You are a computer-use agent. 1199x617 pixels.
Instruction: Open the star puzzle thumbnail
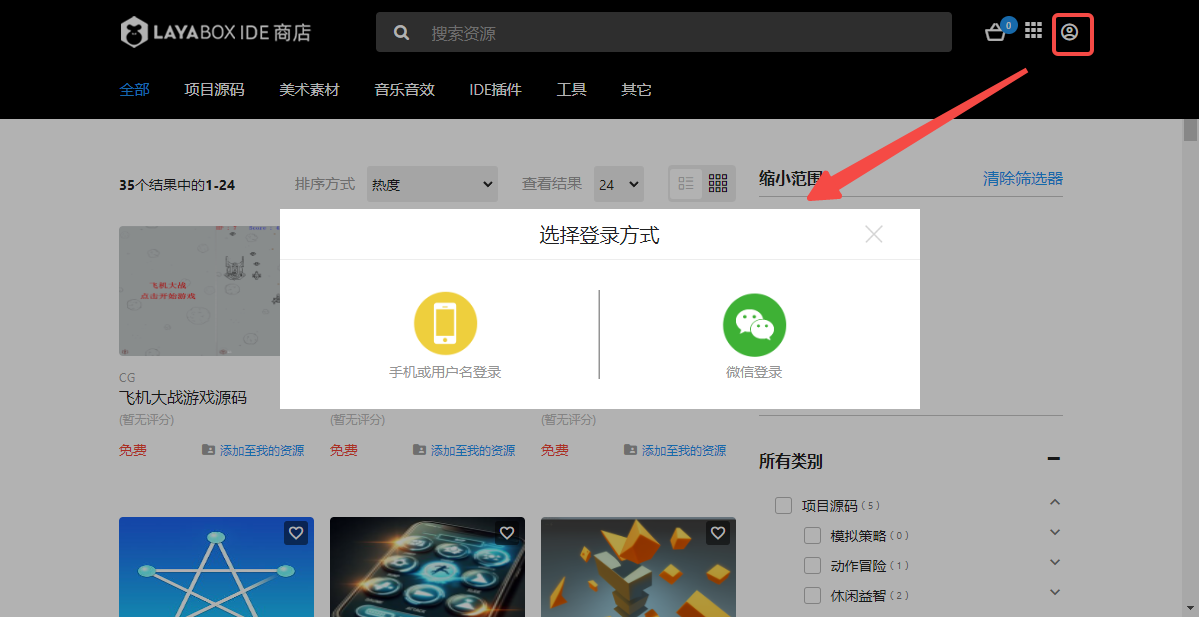pos(216,567)
